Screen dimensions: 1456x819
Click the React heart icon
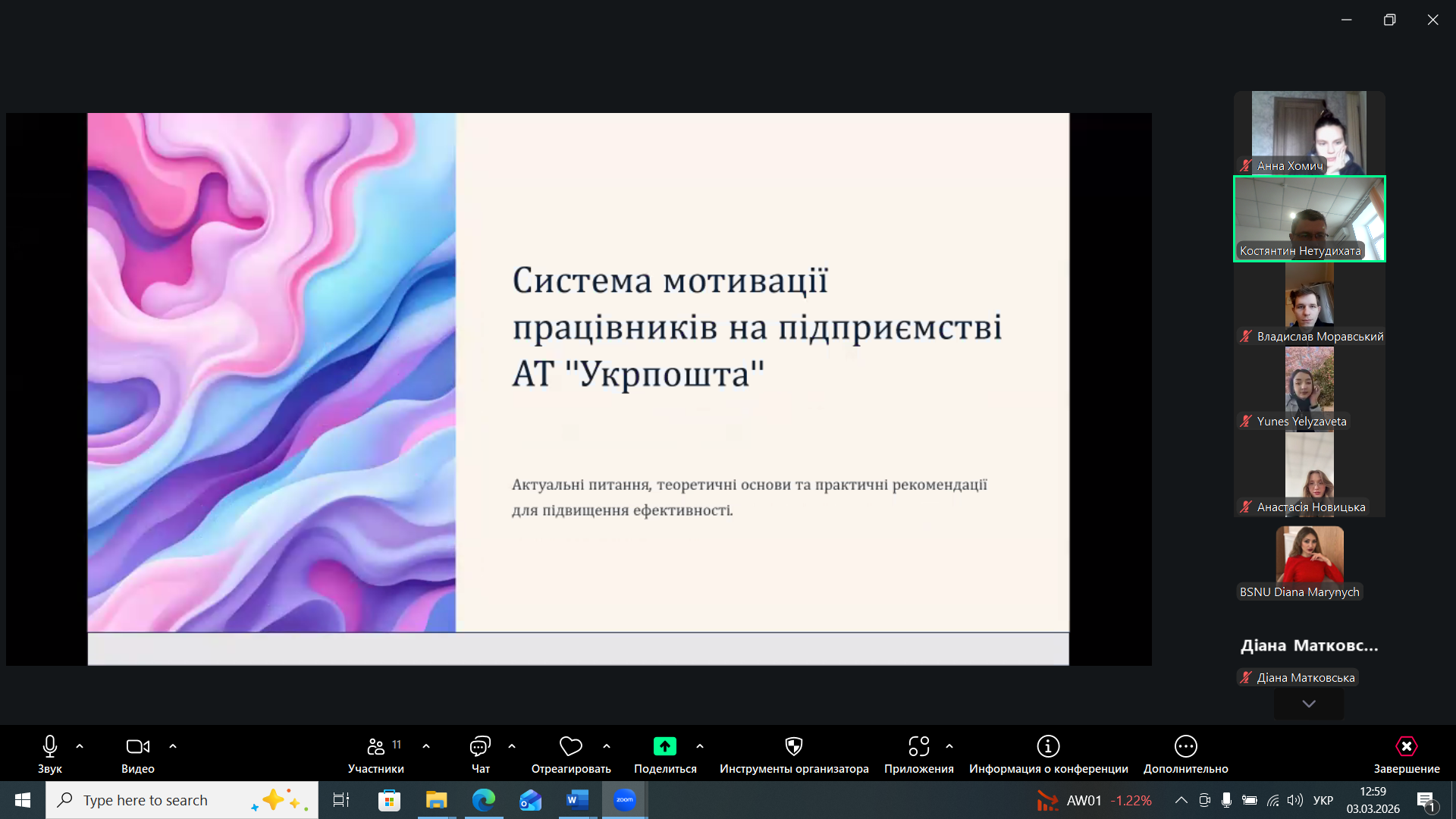(570, 747)
